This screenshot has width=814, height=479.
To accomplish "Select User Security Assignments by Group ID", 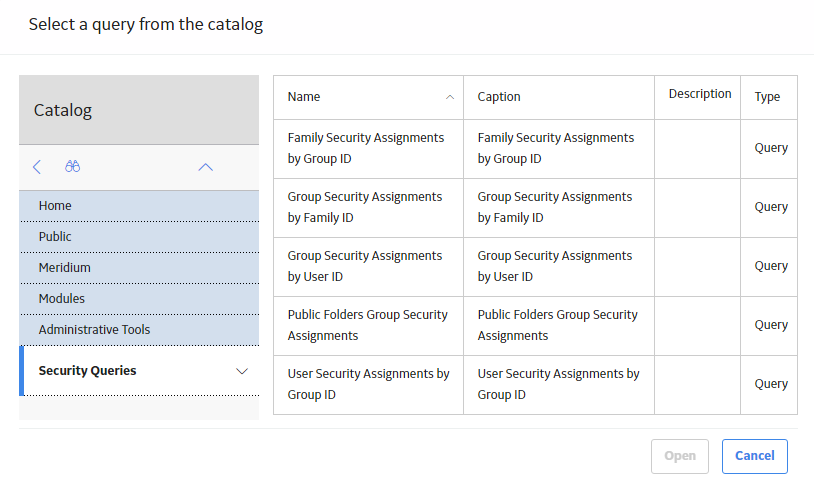I will click(535, 385).
